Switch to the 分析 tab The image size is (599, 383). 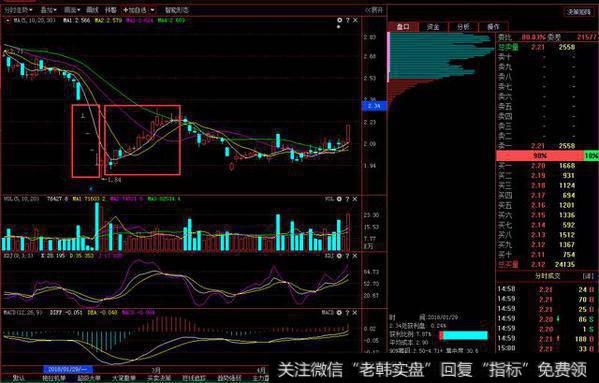pos(463,27)
